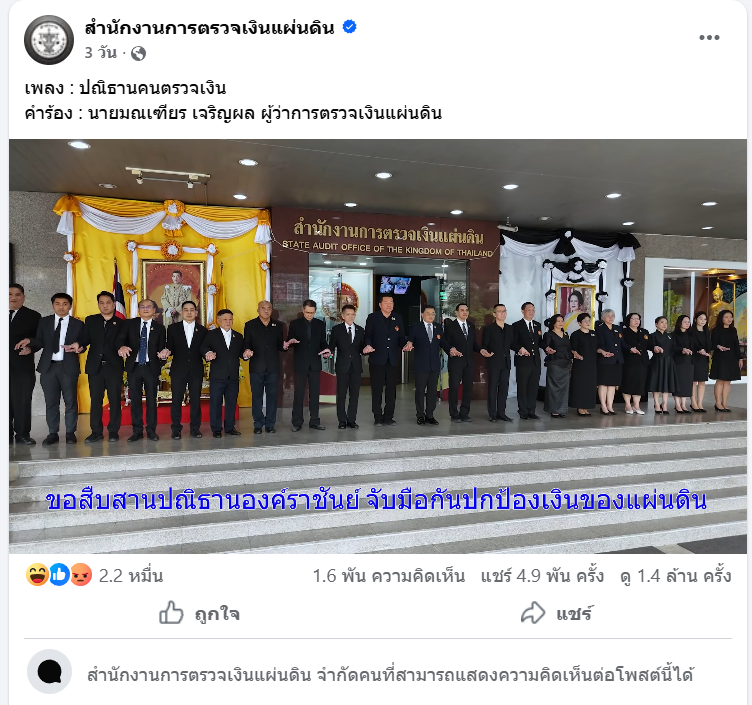Click the angry reaction emoji icon
The image size is (752, 705).
(x=81, y=575)
